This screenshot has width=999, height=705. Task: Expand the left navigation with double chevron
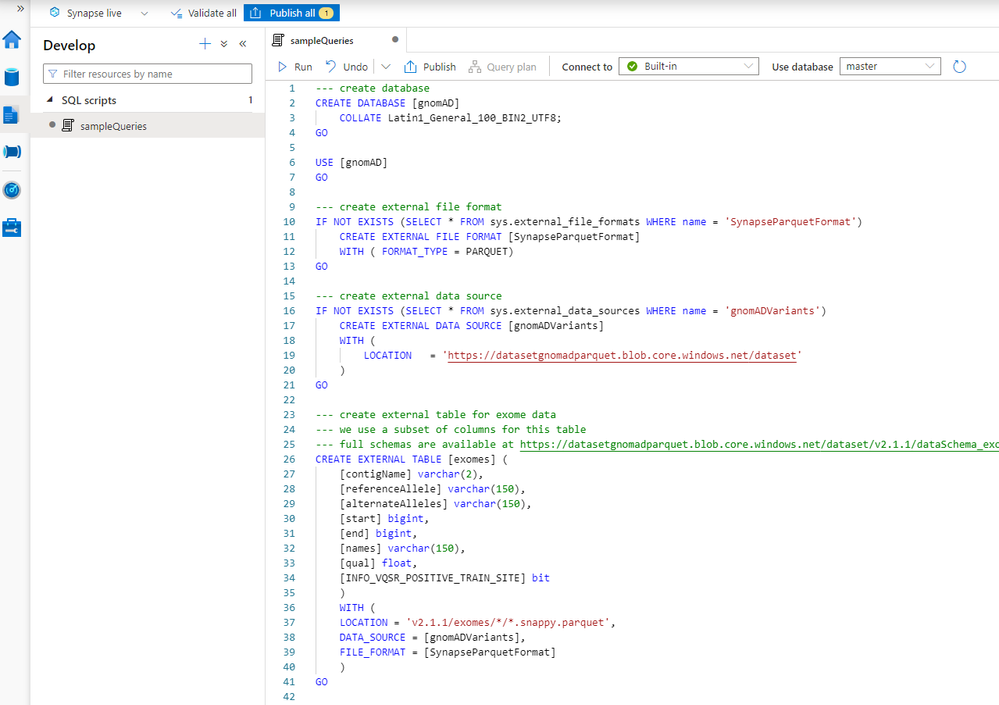coord(20,9)
